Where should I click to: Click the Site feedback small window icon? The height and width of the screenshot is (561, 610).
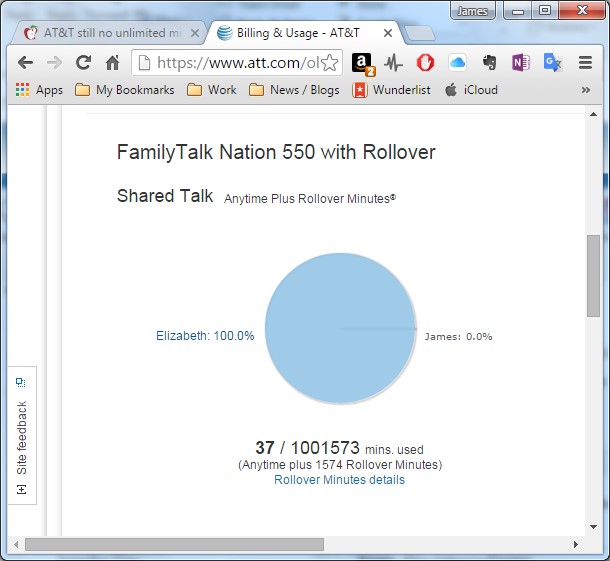tap(21, 382)
